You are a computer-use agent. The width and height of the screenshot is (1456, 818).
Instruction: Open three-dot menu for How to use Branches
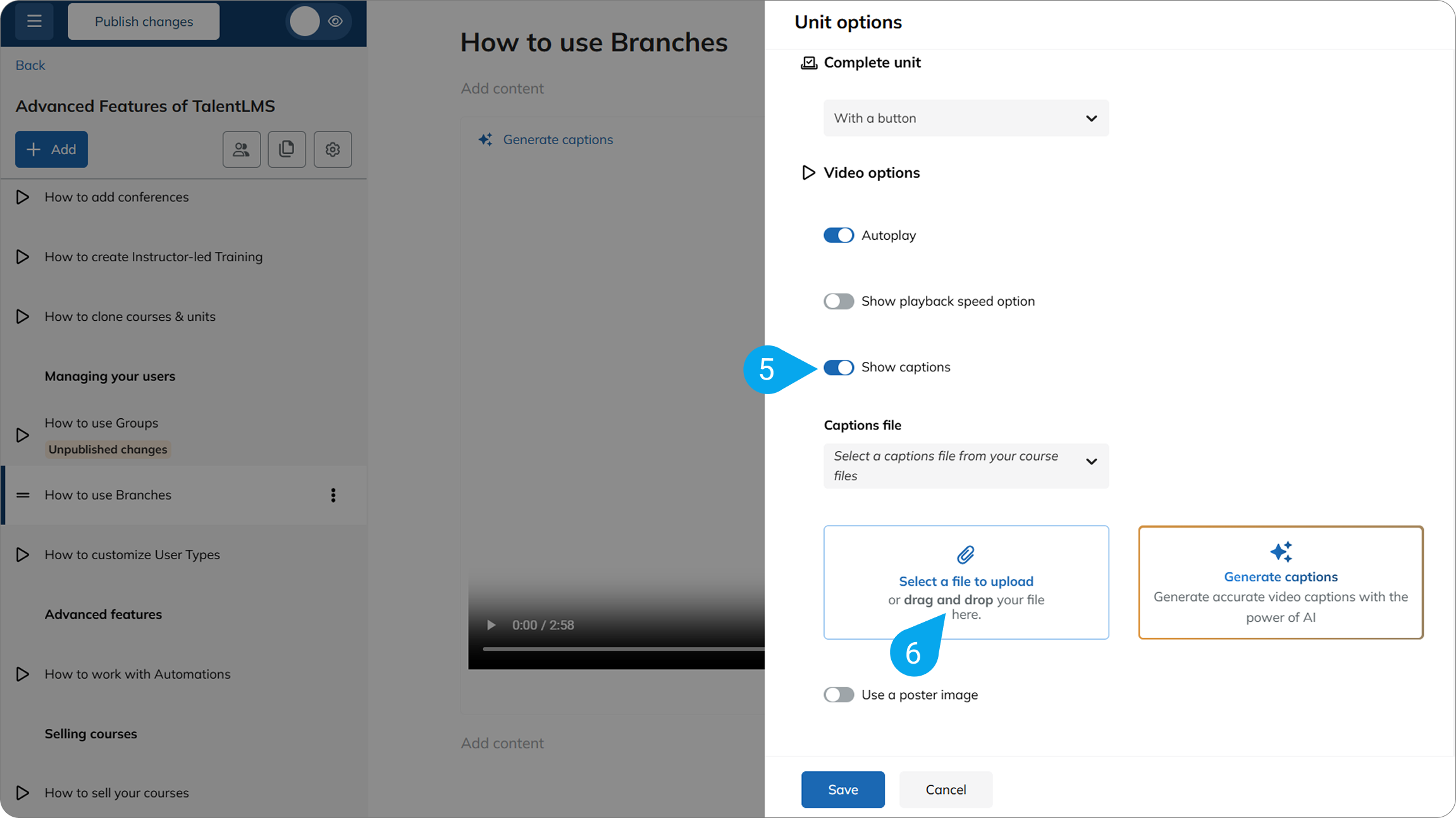[333, 495]
